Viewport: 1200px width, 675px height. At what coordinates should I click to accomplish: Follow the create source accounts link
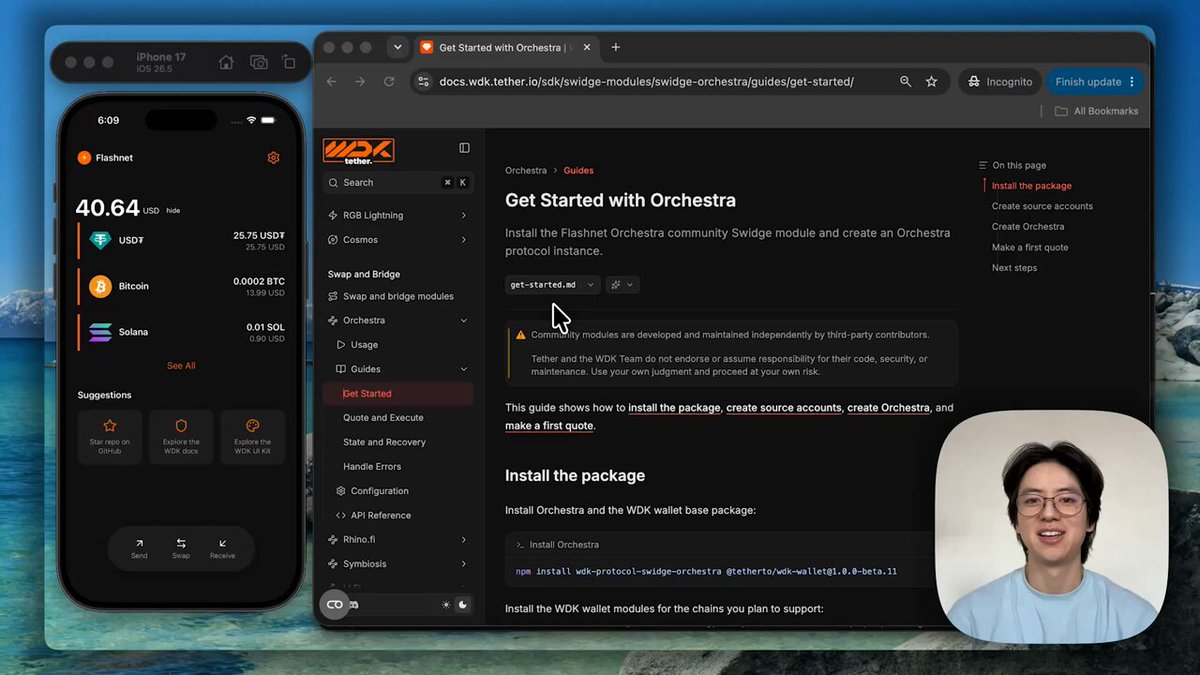[x=784, y=408]
